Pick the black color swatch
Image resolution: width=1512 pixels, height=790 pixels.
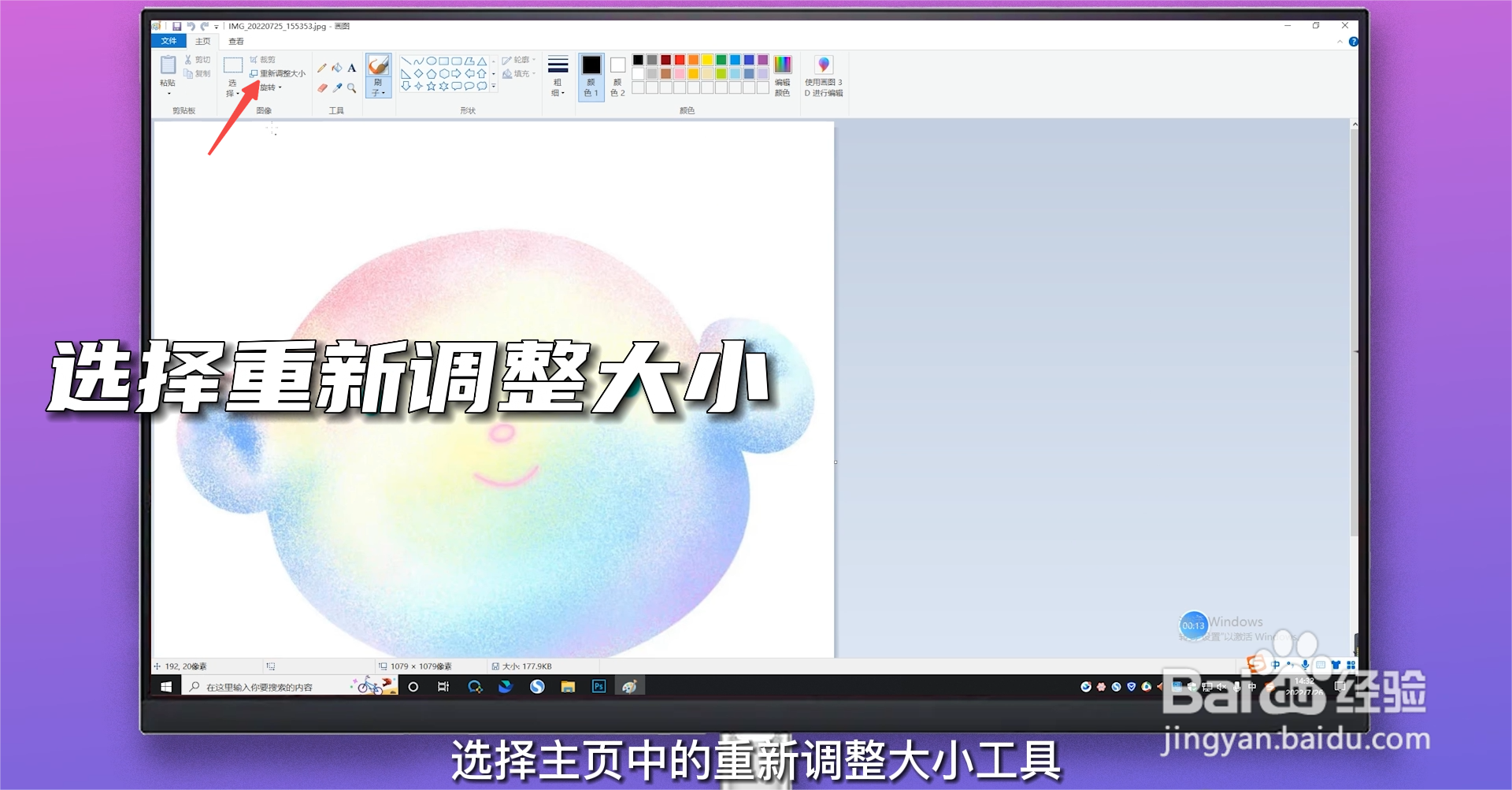coord(638,60)
